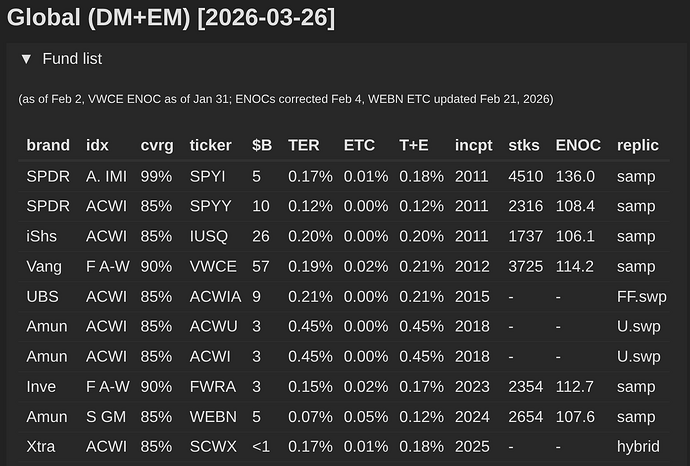Click the SPYI ticker cell

(x=207, y=176)
